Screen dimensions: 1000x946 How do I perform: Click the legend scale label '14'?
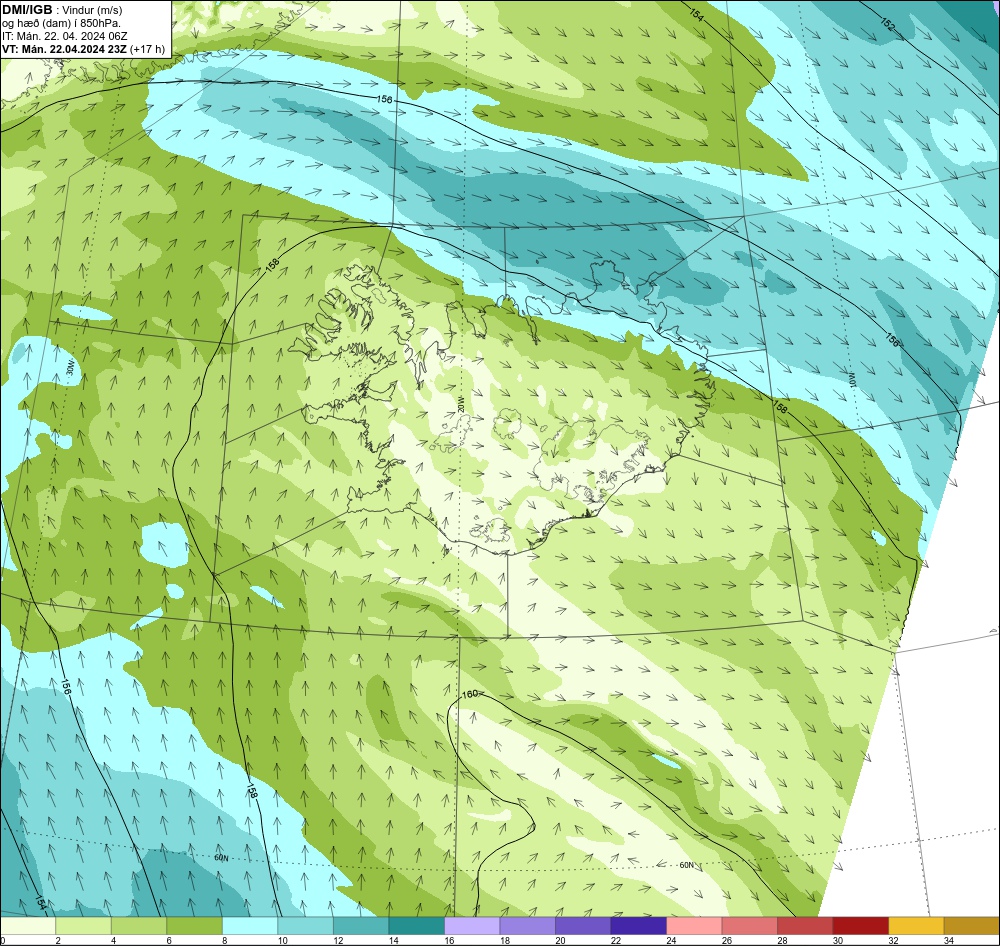(x=393, y=940)
